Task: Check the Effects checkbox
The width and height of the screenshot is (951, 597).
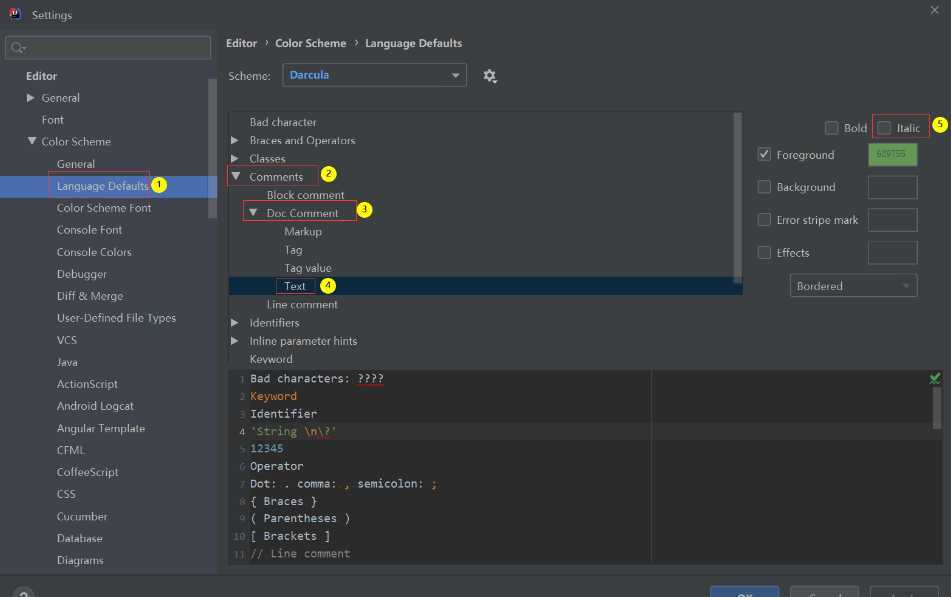Action: (x=764, y=252)
